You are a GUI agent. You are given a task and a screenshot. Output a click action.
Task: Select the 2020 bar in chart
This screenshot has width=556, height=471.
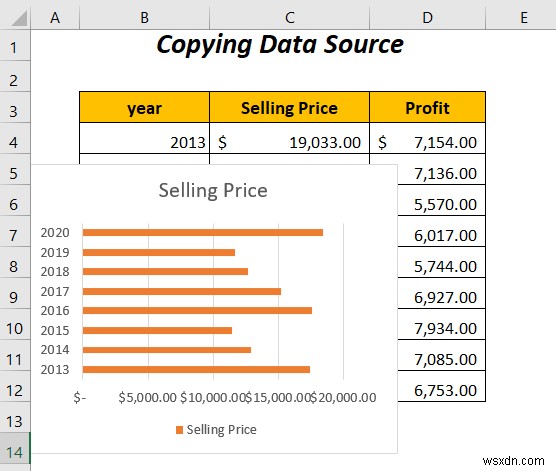tap(203, 233)
